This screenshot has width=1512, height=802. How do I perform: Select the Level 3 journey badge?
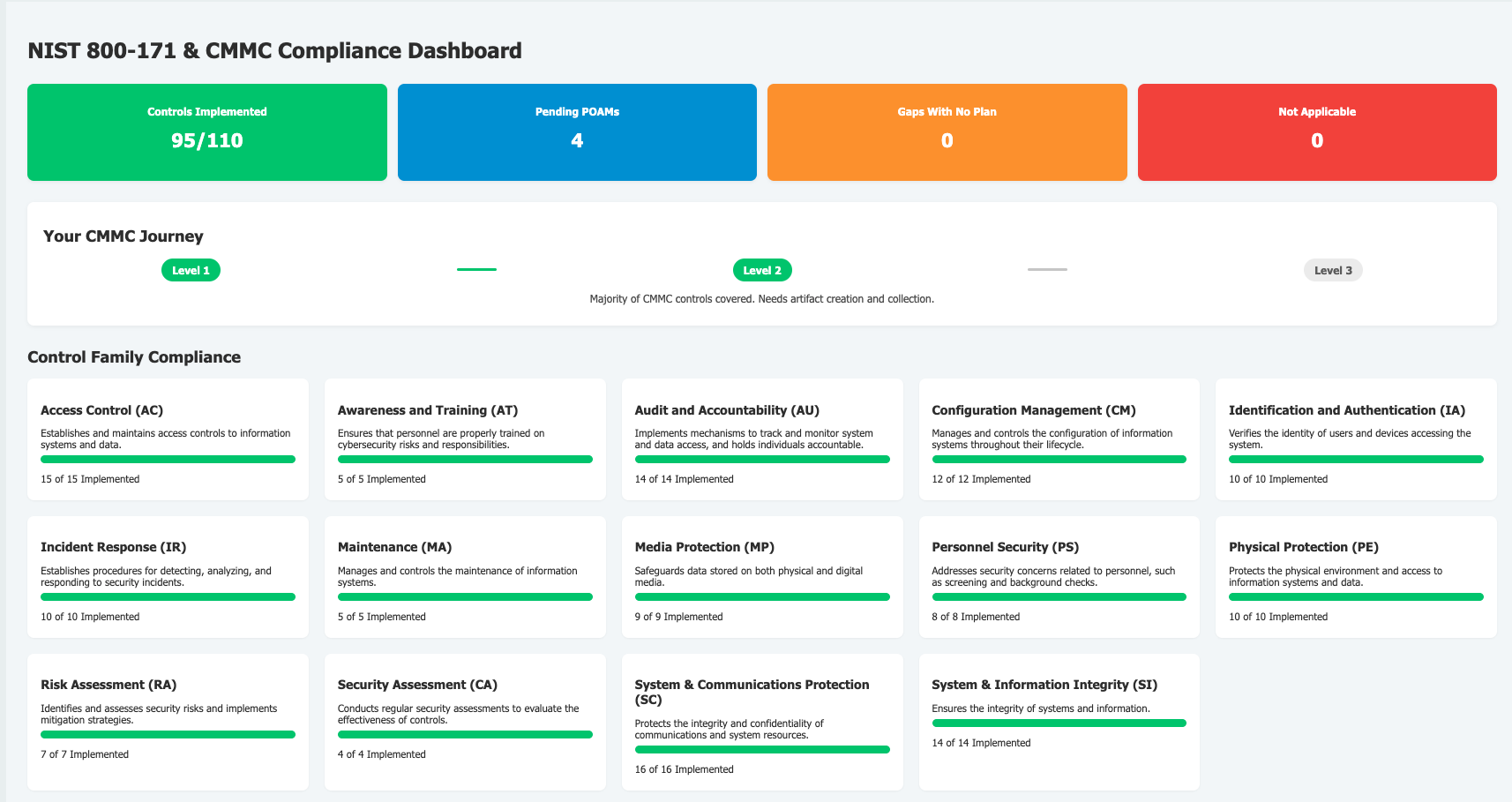click(1333, 270)
